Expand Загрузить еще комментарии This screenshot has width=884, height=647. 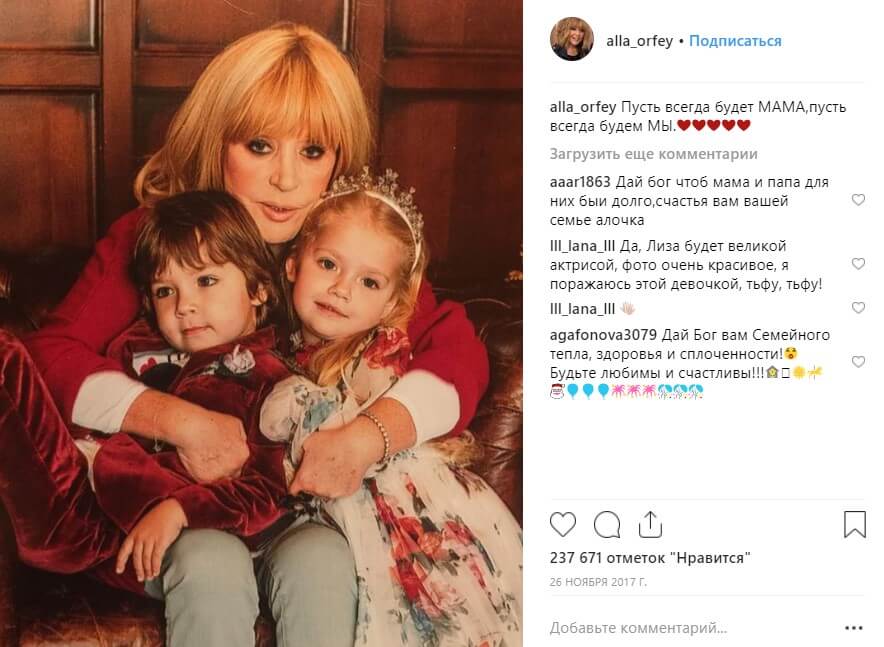pyautogui.click(x=653, y=154)
